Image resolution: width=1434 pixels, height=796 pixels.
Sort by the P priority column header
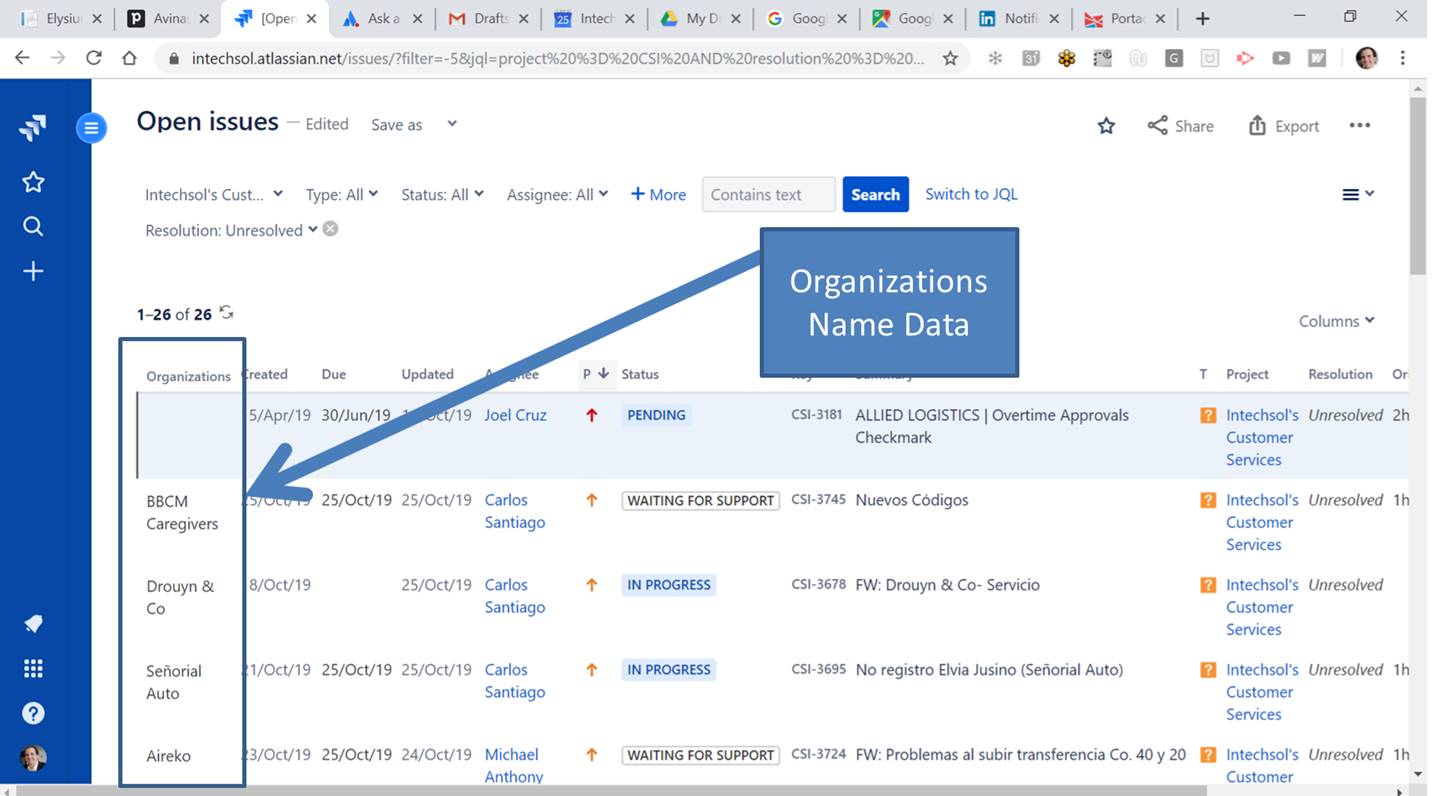click(595, 374)
